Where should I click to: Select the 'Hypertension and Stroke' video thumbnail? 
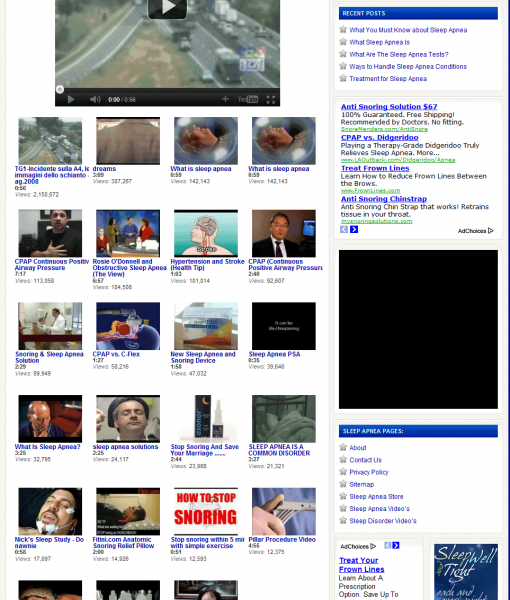click(x=206, y=233)
